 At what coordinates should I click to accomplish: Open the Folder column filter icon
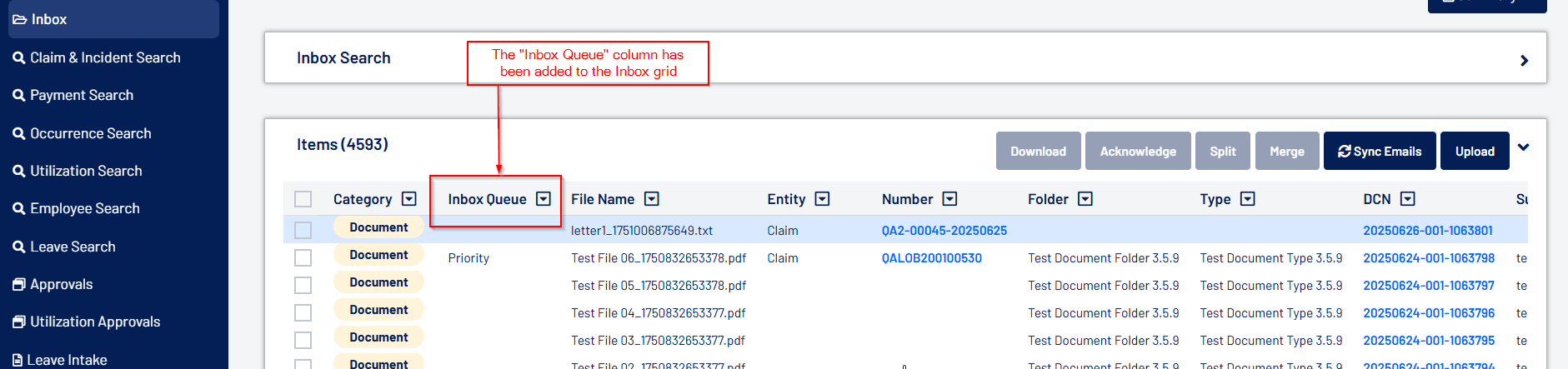point(1085,199)
